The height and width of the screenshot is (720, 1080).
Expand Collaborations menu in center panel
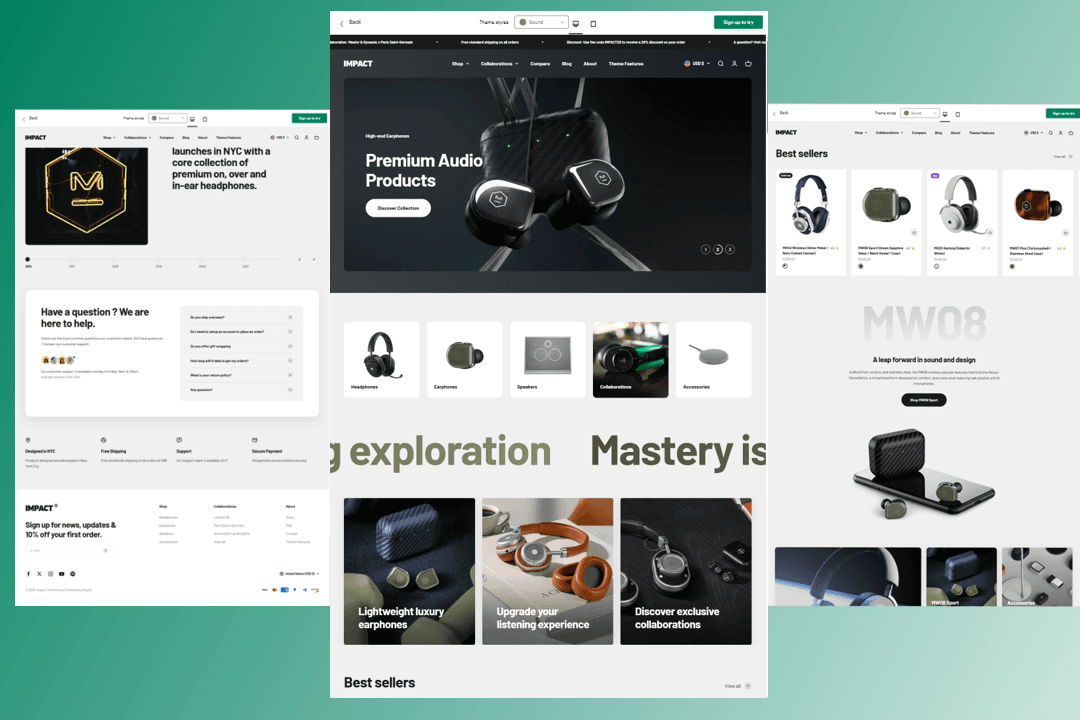(x=499, y=63)
